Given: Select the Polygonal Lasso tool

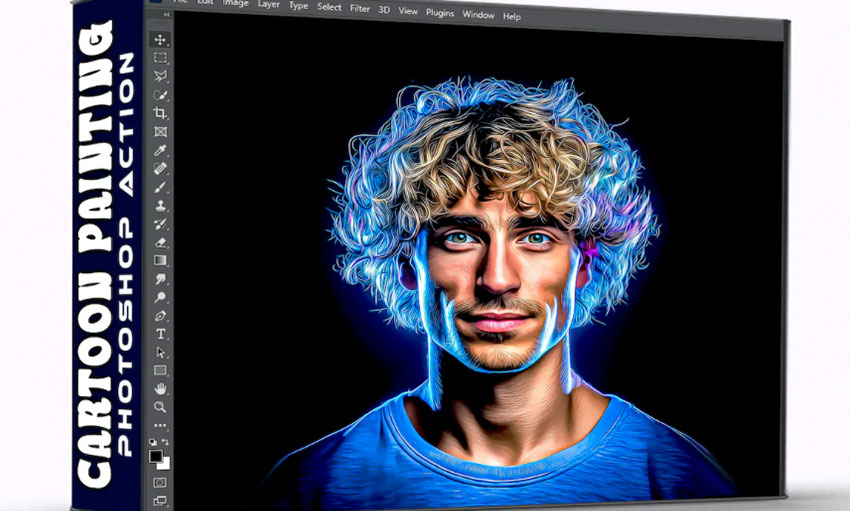Looking at the screenshot, I should (160, 76).
